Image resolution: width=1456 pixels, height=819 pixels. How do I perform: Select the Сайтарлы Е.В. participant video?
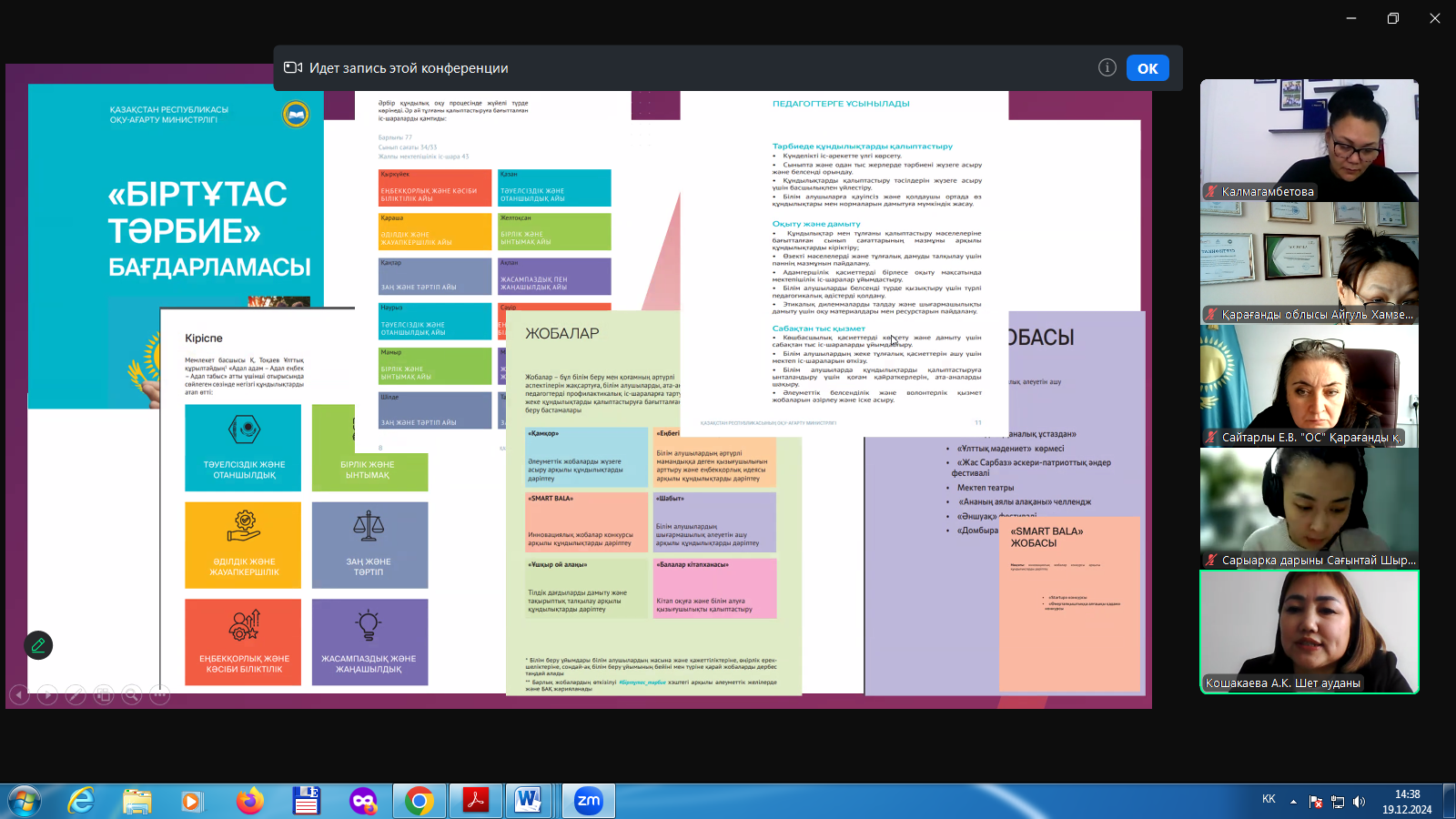point(1309,386)
